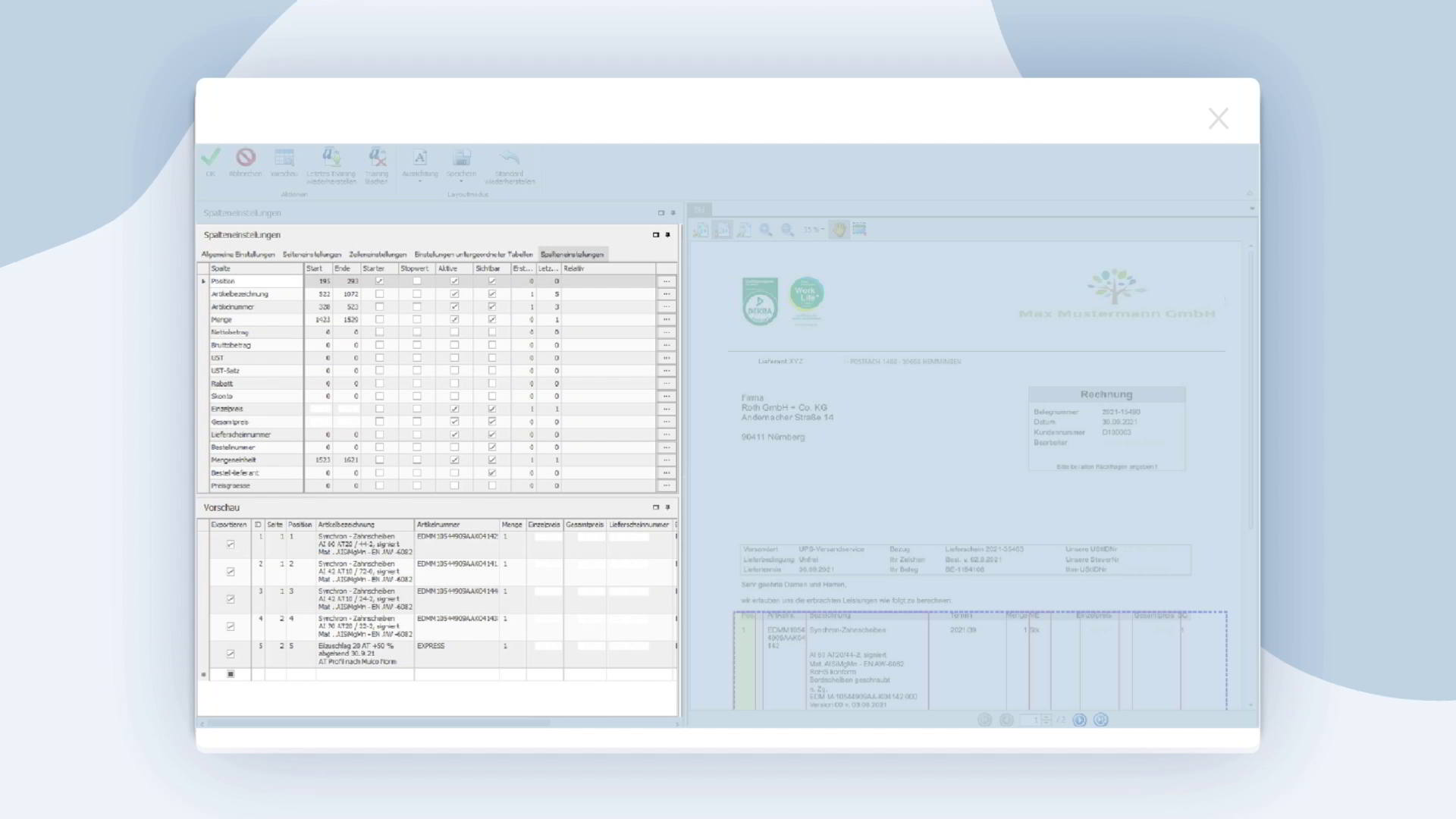The height and width of the screenshot is (819, 1456).
Task: Enable Aktive checkbox for Nettobetrag row
Action: click(454, 332)
